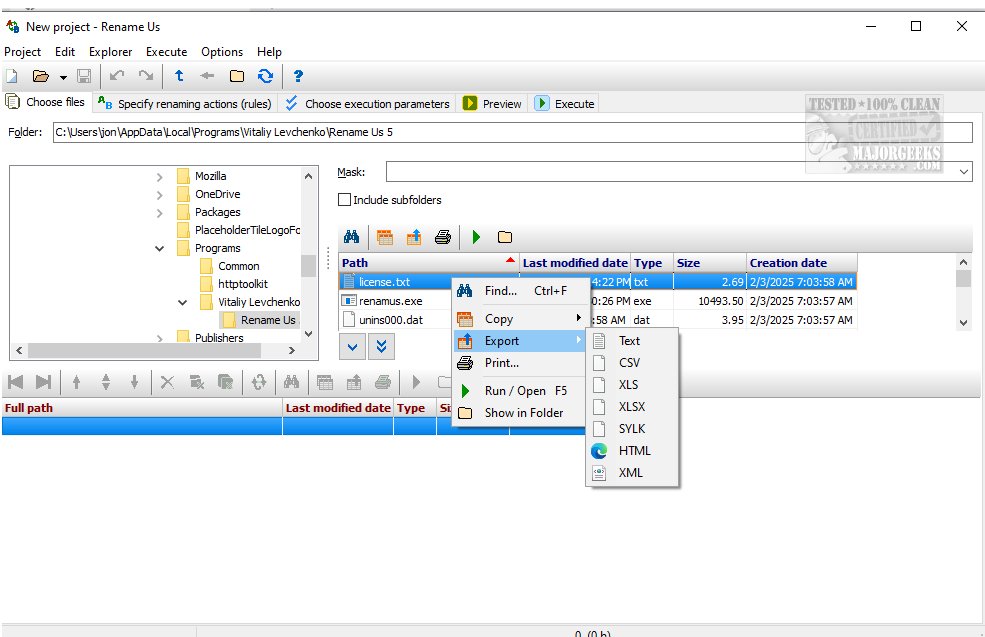Expand the OneDrive folder tree node
Image resolution: width=985 pixels, height=637 pixels.
click(x=160, y=195)
